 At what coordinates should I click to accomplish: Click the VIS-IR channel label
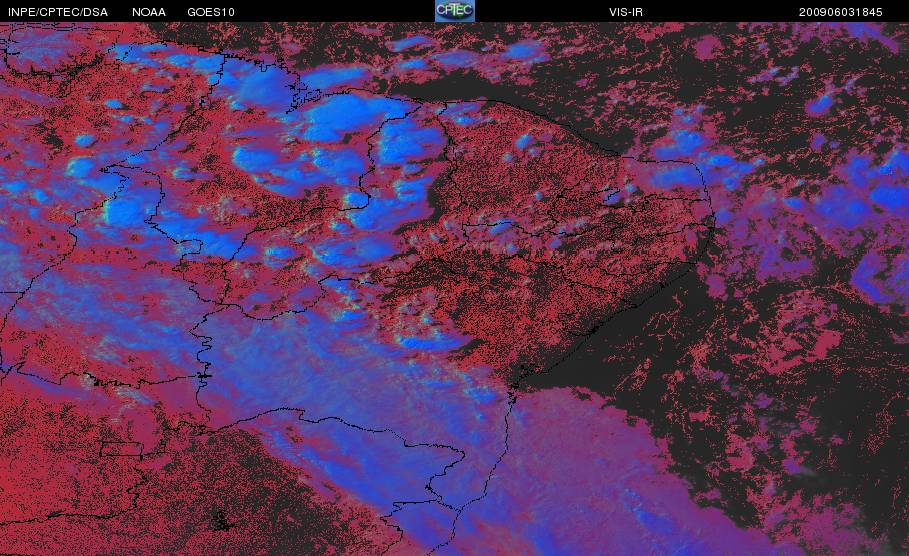[626, 12]
